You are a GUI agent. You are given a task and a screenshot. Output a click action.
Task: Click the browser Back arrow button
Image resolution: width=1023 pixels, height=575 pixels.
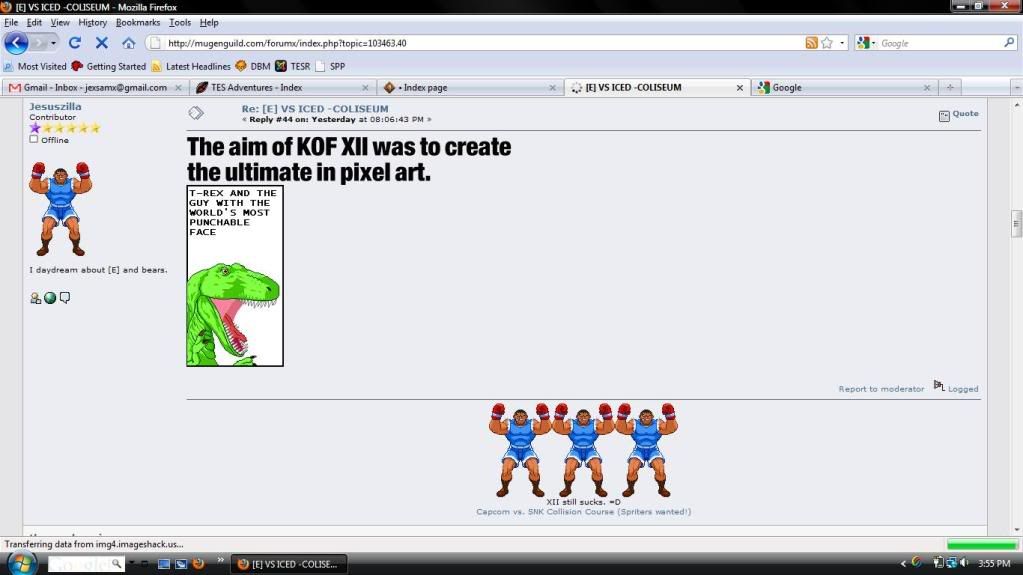[15, 43]
